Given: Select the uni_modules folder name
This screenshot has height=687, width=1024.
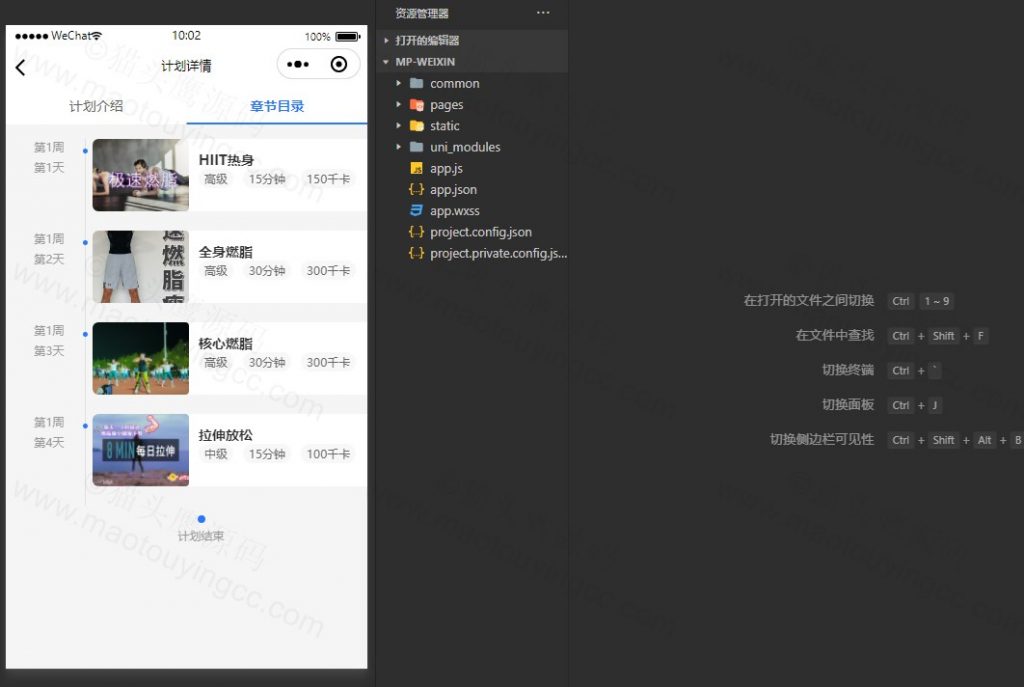Looking at the screenshot, I should coord(465,147).
